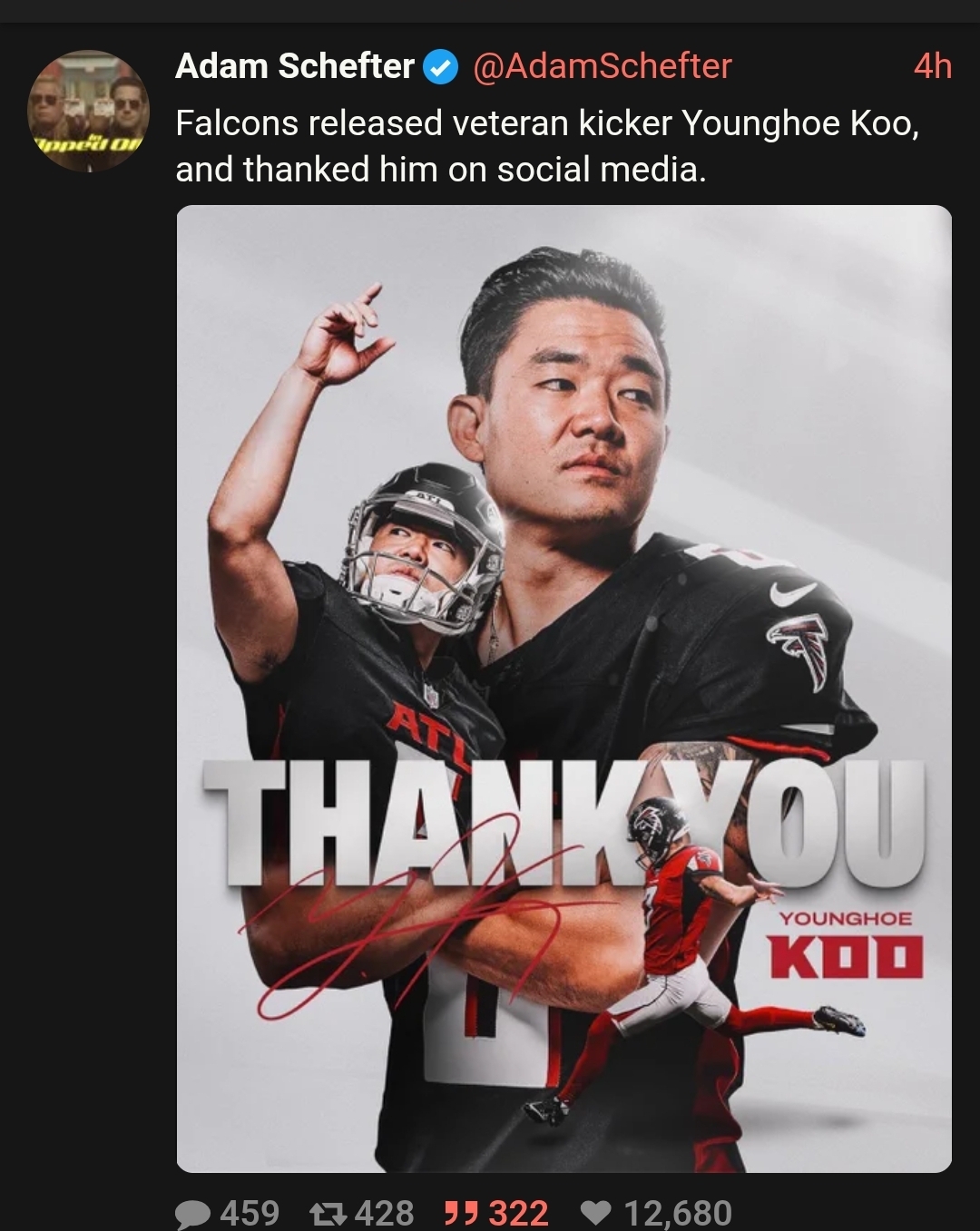Screen dimensions: 980x1231
Task: Open the 428 retweets count
Action: pyautogui.click(x=384, y=1213)
